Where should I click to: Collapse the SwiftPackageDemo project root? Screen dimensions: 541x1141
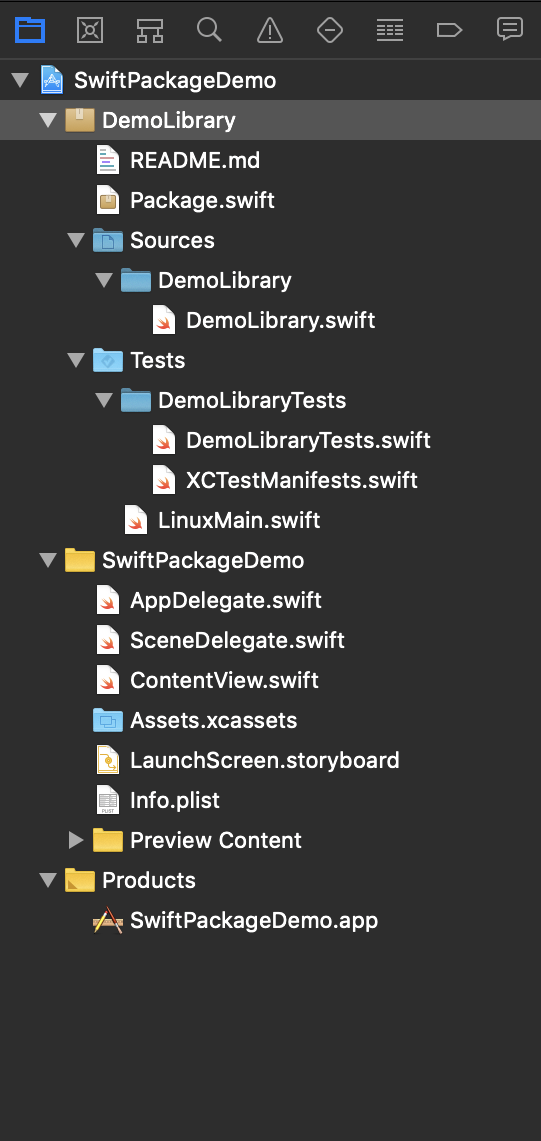(20, 80)
